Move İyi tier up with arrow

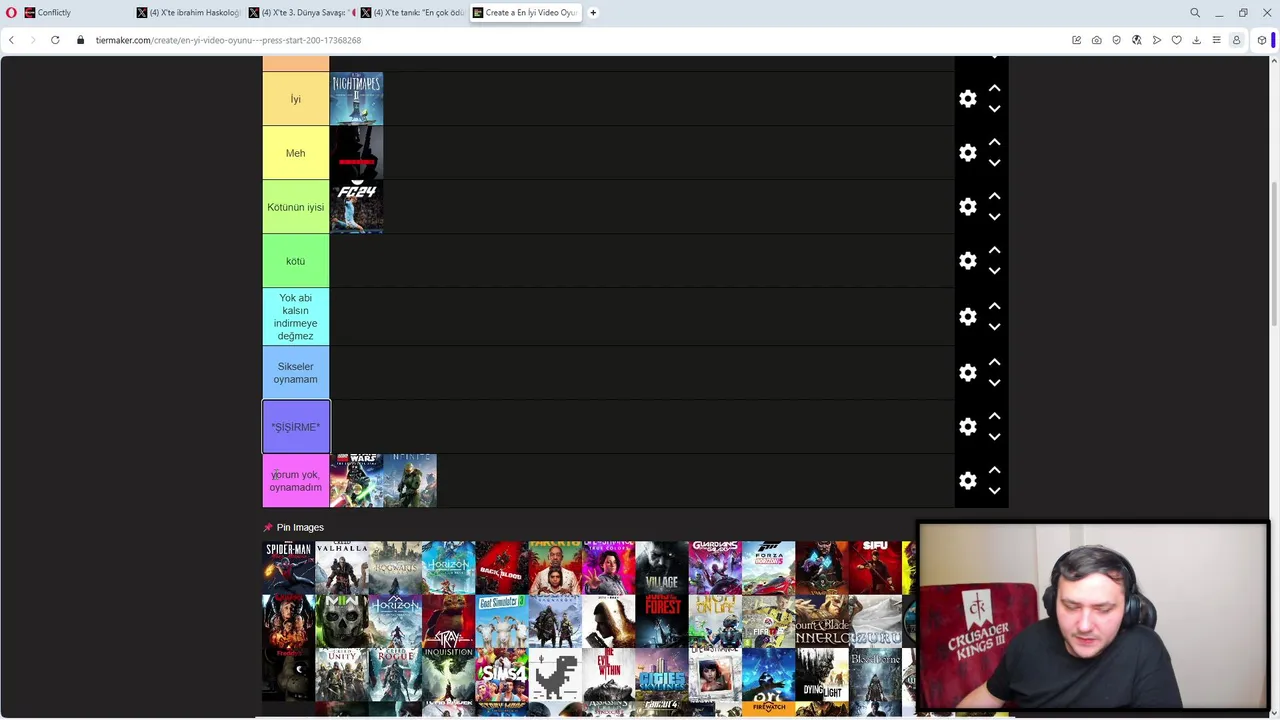pyautogui.click(x=994, y=88)
